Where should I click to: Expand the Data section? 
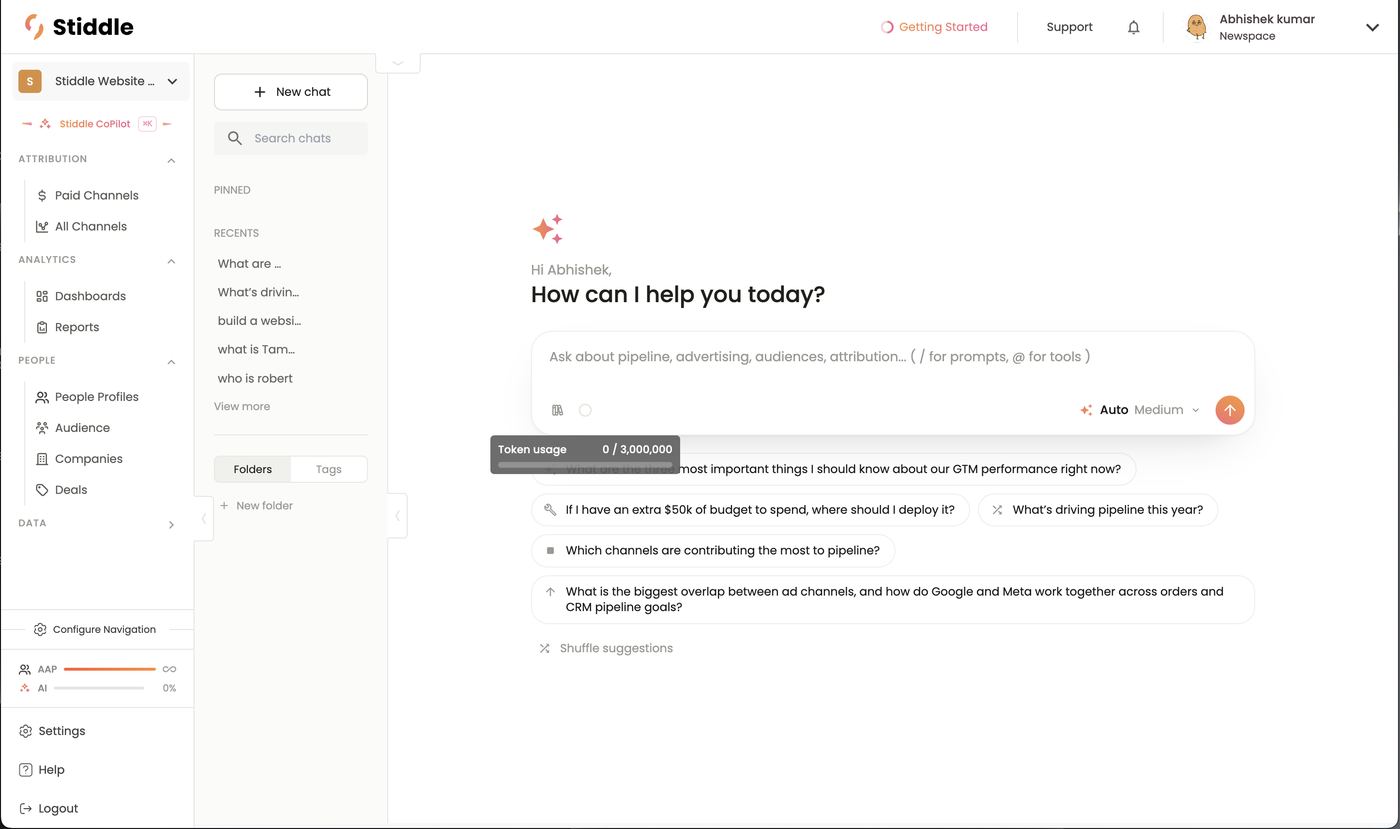click(171, 525)
